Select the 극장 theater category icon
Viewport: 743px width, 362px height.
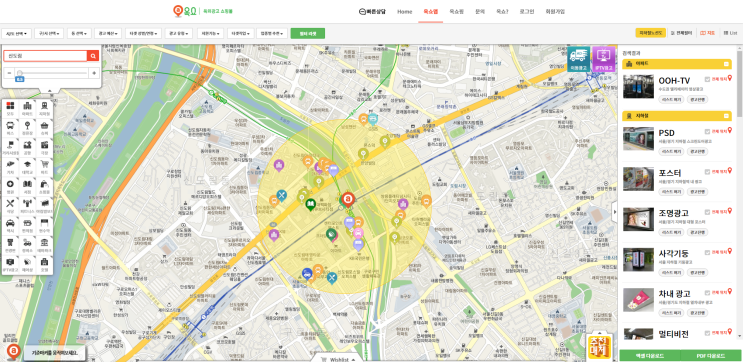point(45,147)
